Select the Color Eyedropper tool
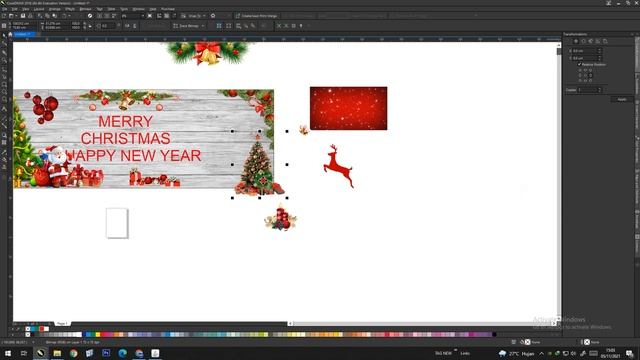Viewport: 640px width, 360px height. point(4,152)
